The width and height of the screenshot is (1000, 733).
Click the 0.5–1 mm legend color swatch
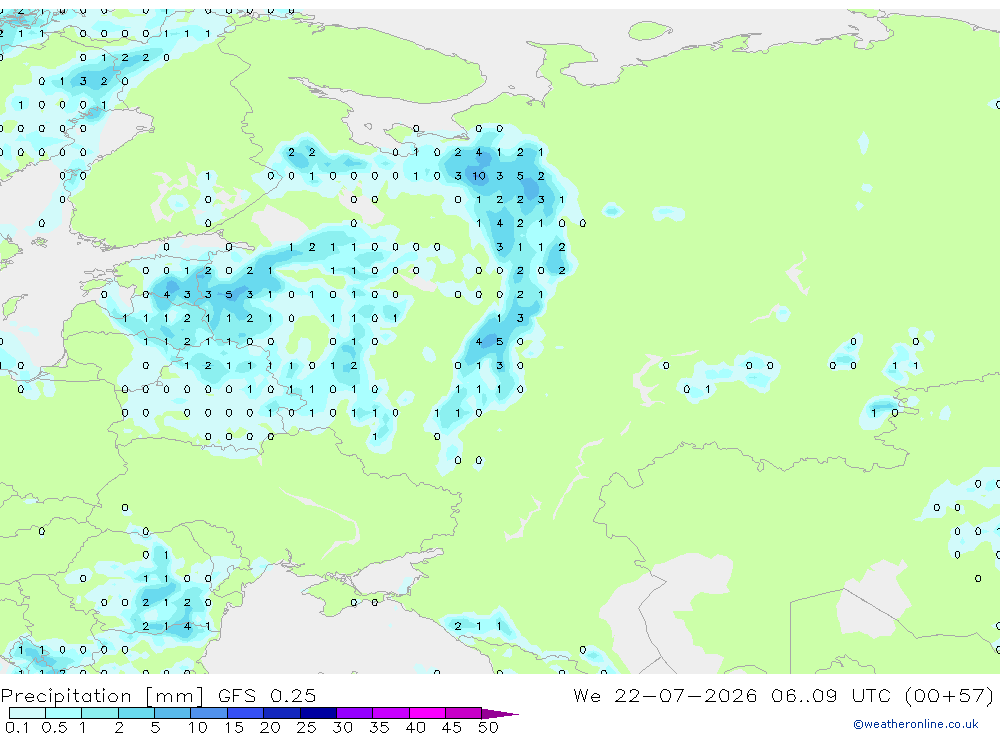[64, 713]
